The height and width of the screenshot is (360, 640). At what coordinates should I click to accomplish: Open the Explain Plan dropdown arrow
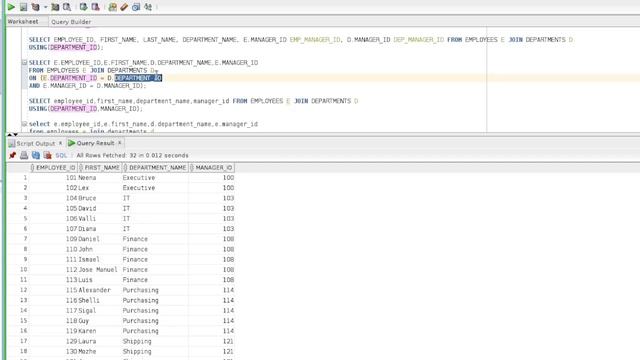tap(45, 7)
